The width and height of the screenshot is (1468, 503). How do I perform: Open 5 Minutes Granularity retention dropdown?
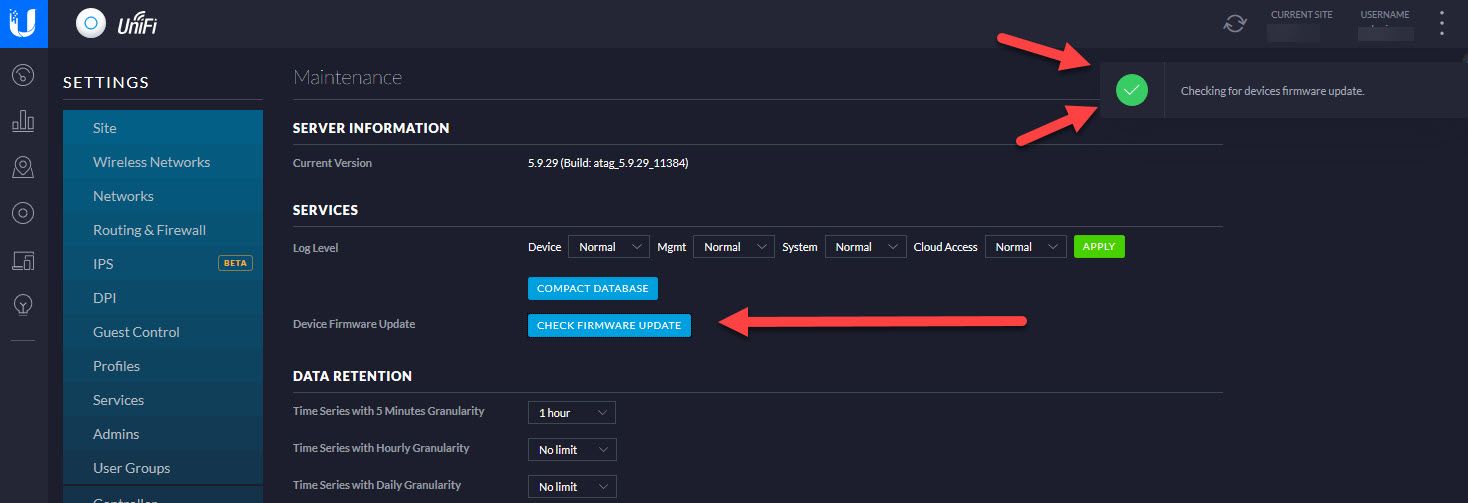coord(571,413)
